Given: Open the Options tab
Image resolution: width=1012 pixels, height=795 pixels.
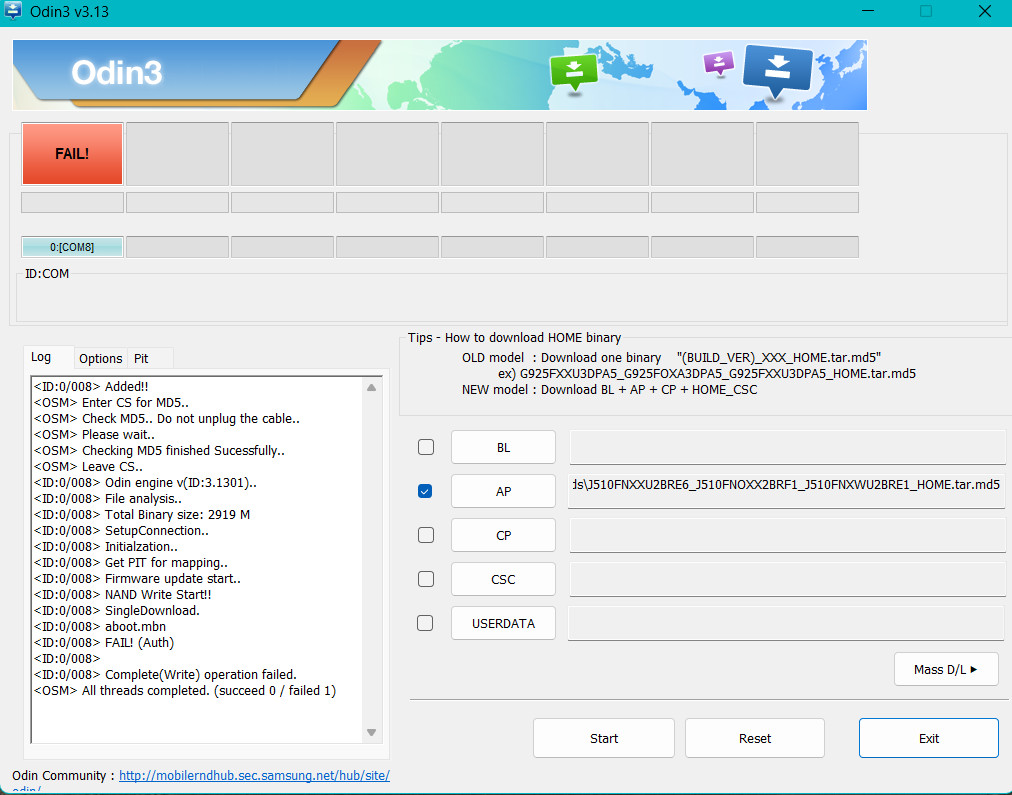Looking at the screenshot, I should (x=101, y=358).
